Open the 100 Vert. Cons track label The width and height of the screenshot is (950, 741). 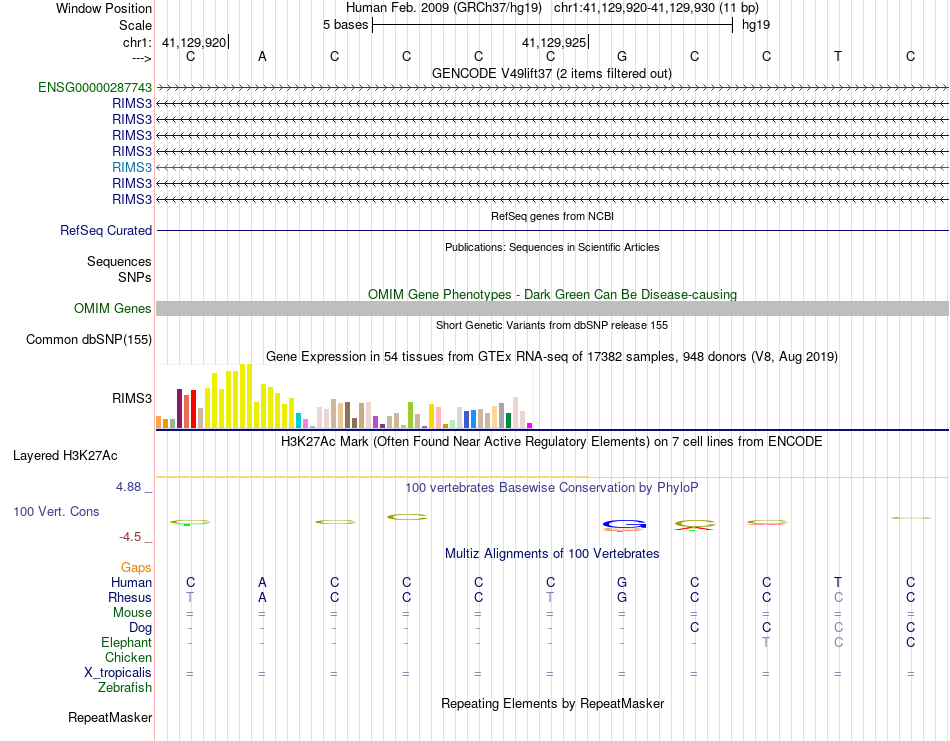pyautogui.click(x=56, y=511)
